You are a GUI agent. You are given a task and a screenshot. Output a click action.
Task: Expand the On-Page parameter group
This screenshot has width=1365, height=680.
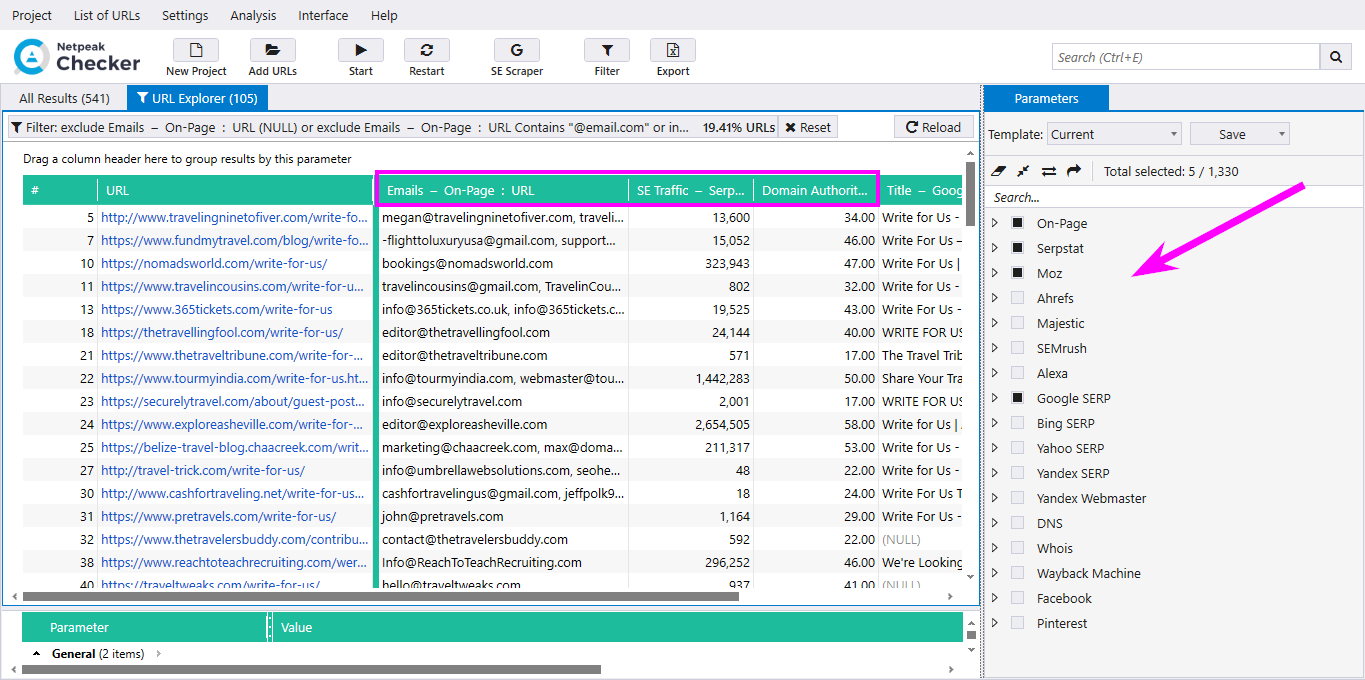click(995, 223)
